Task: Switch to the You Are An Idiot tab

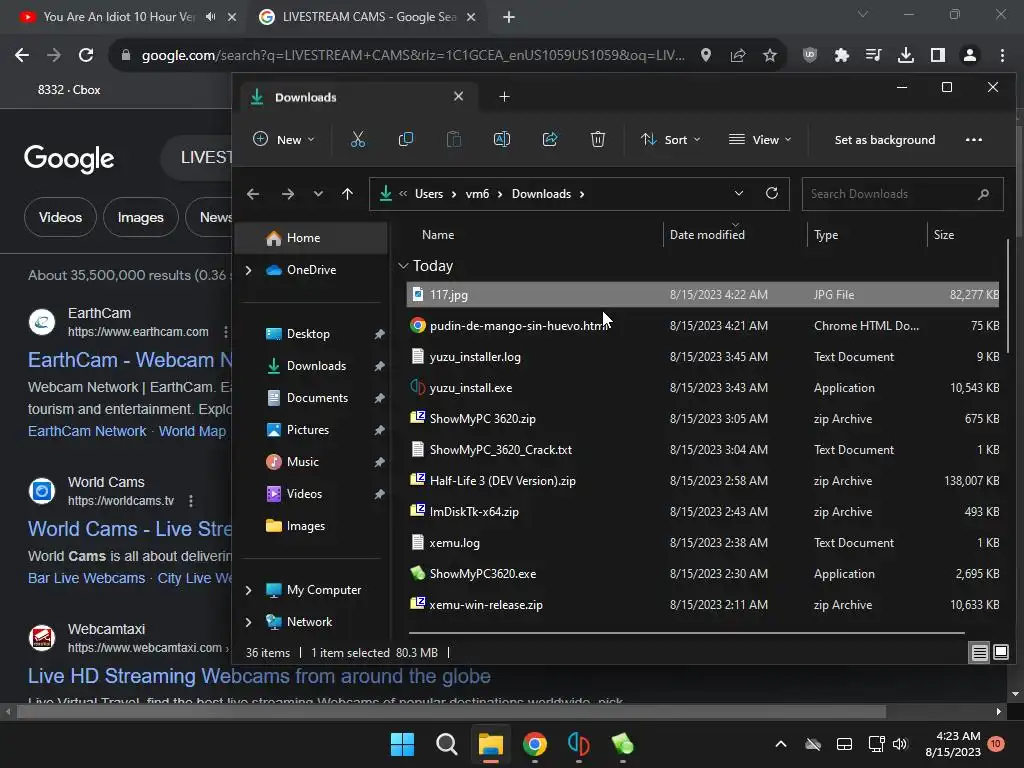Action: point(118,16)
